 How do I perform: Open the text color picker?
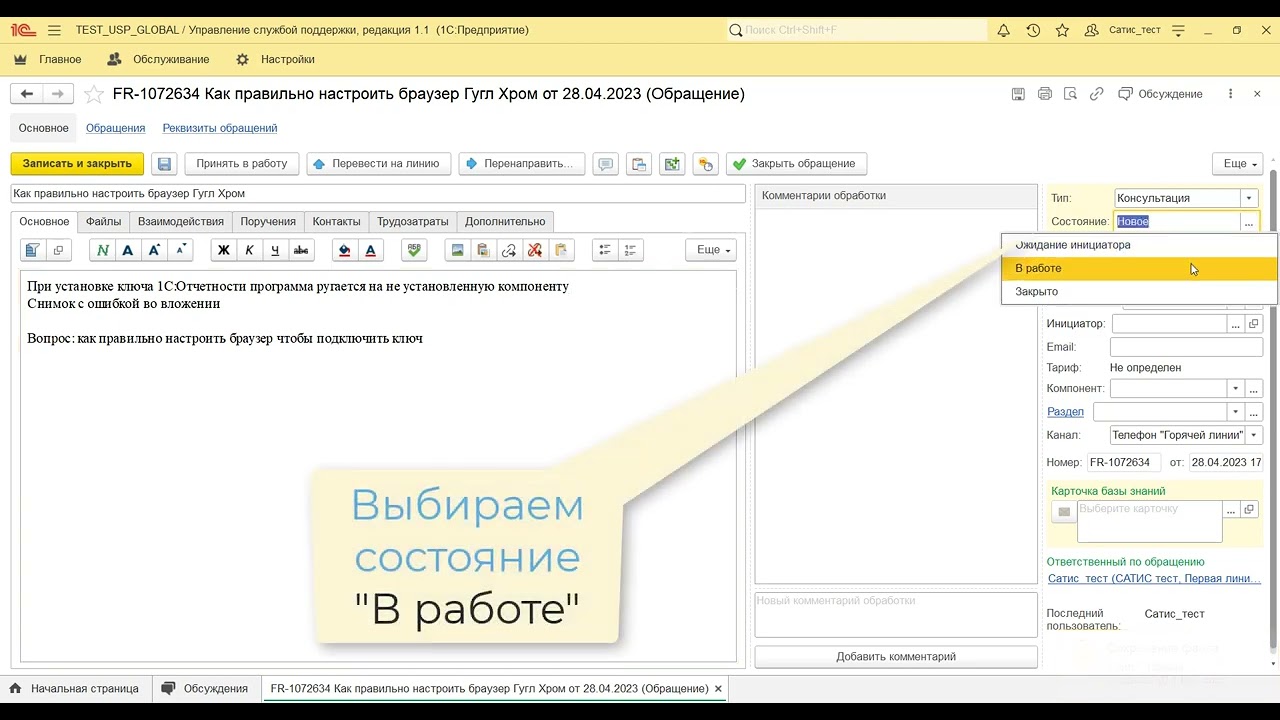(371, 250)
